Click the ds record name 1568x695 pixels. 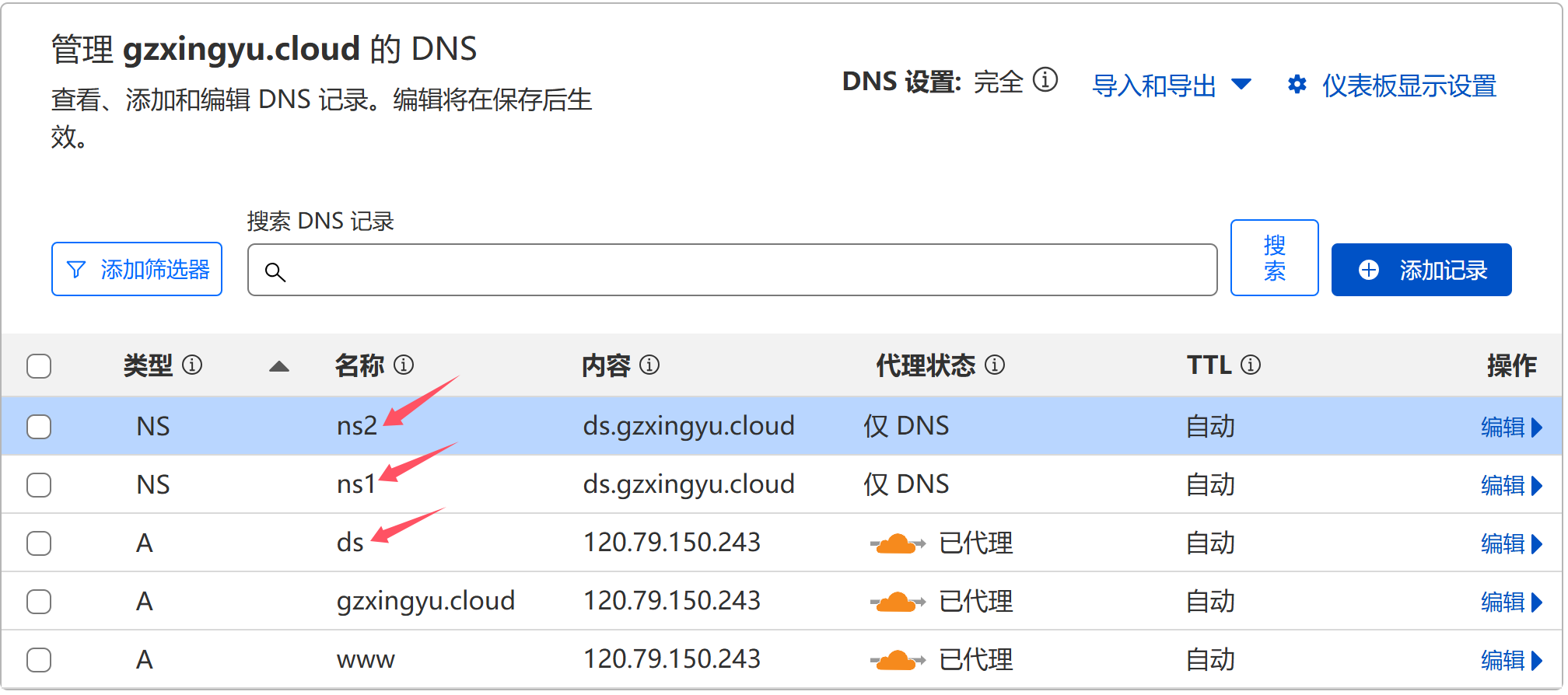pyautogui.click(x=350, y=543)
